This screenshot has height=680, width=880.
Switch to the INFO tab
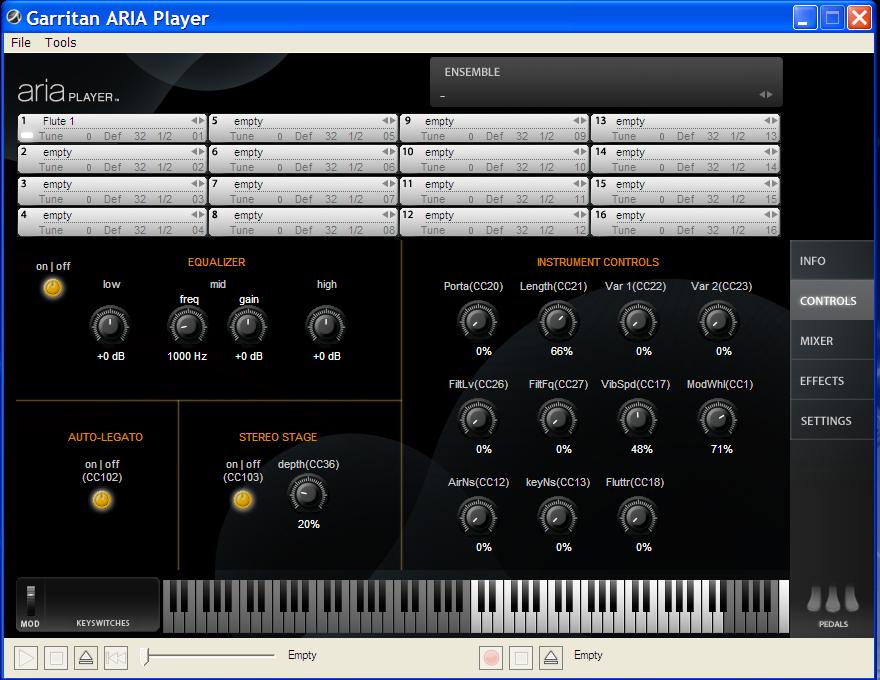832,261
